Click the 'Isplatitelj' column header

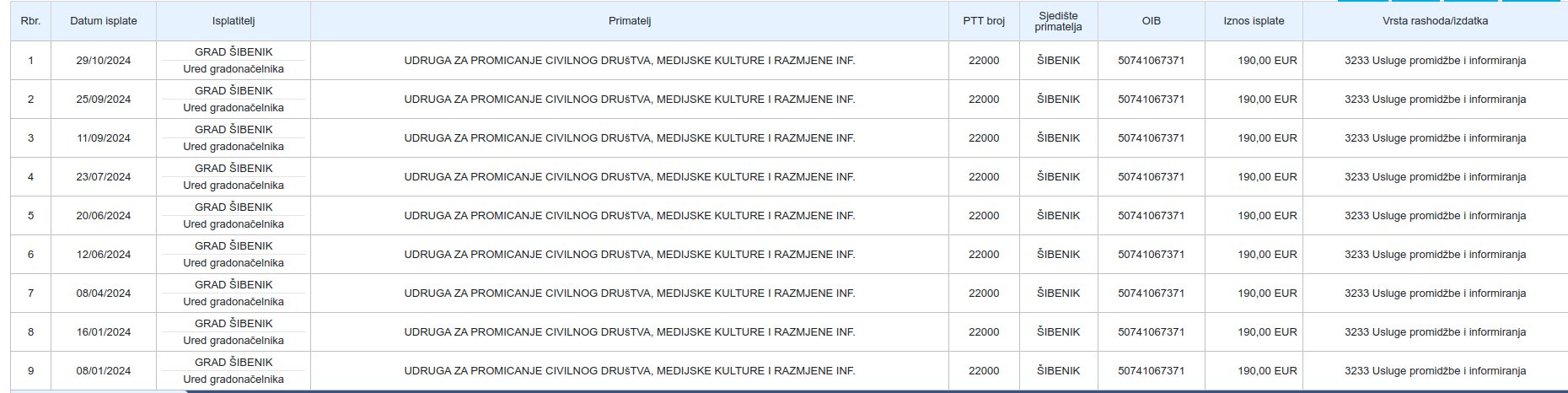point(233,21)
